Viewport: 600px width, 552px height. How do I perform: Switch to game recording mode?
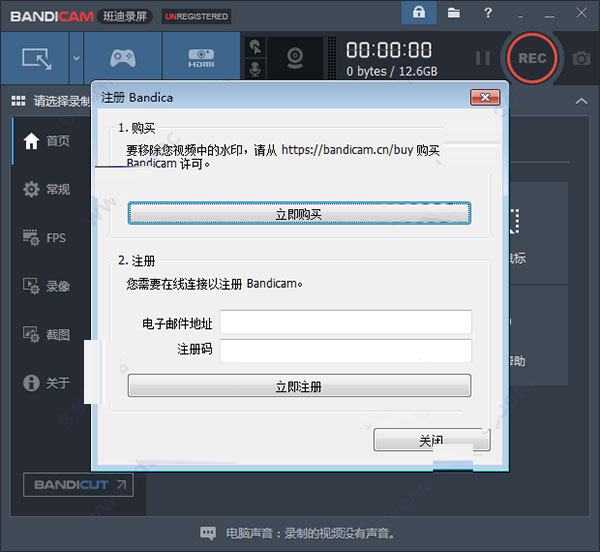pyautogui.click(x=123, y=58)
